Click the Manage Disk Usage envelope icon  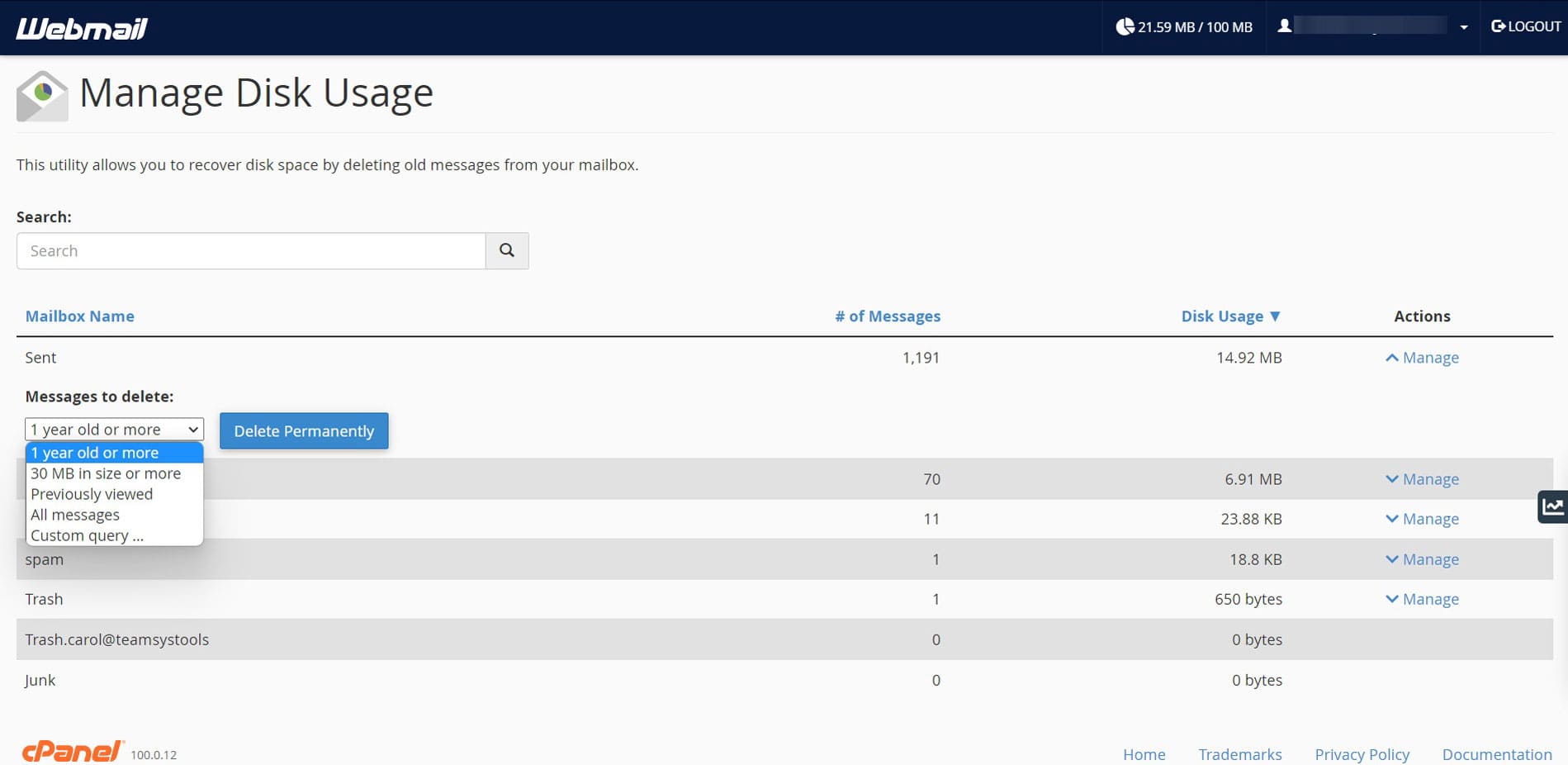click(42, 96)
